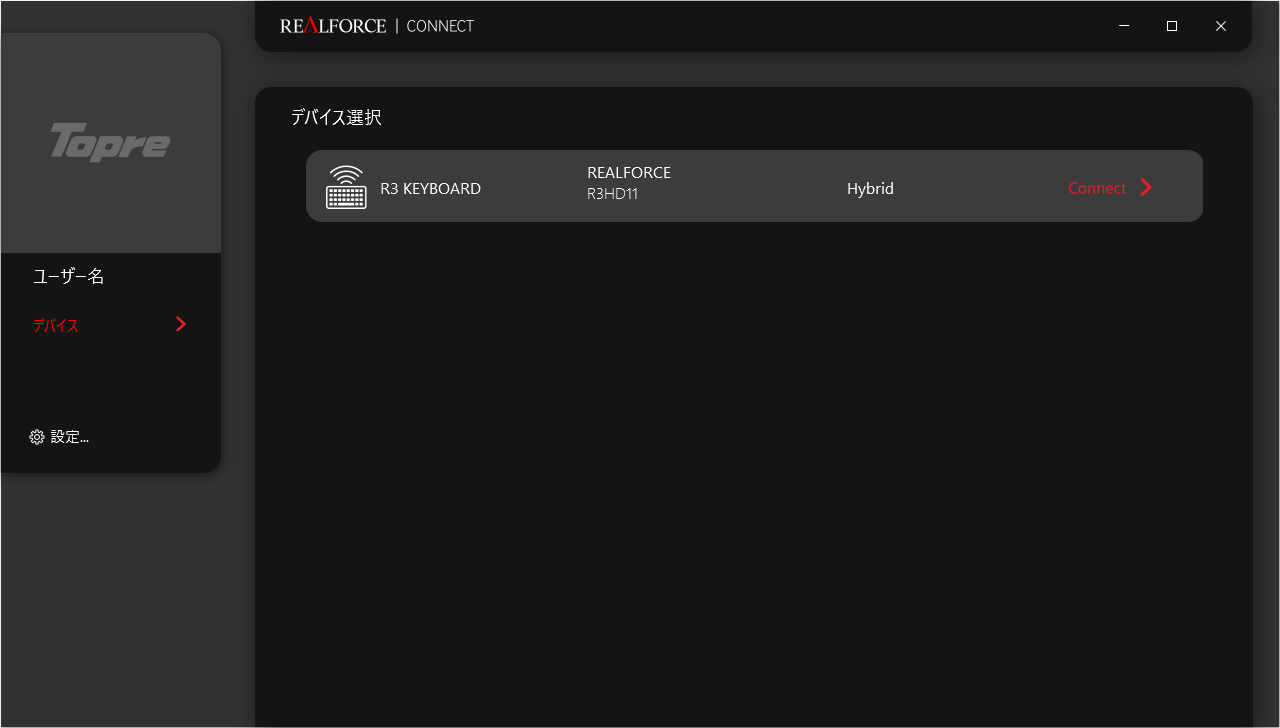Expand the デバイス sidebar chevron

point(181,324)
